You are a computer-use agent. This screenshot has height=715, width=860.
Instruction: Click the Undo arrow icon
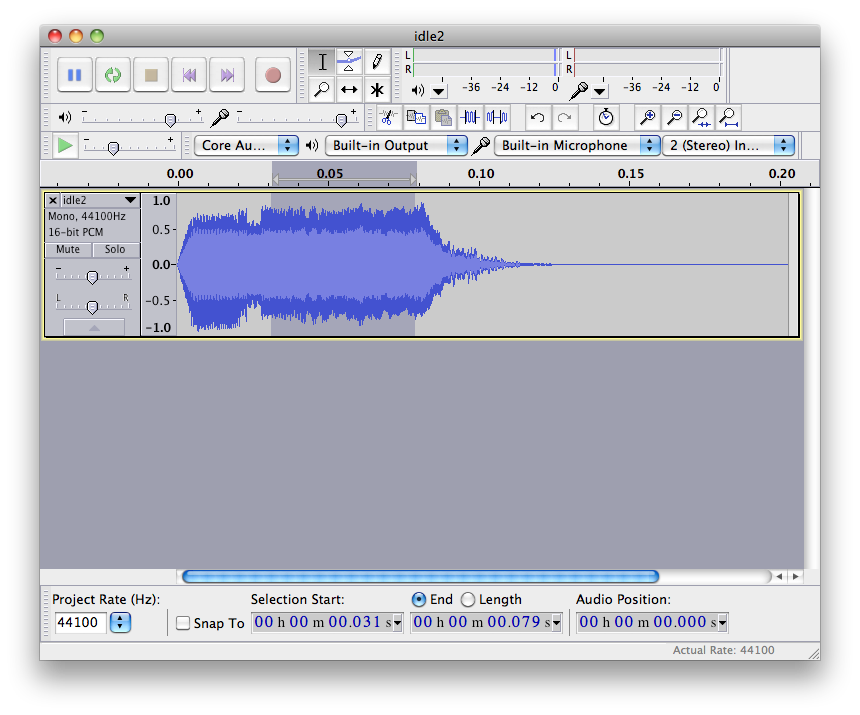pyautogui.click(x=537, y=118)
